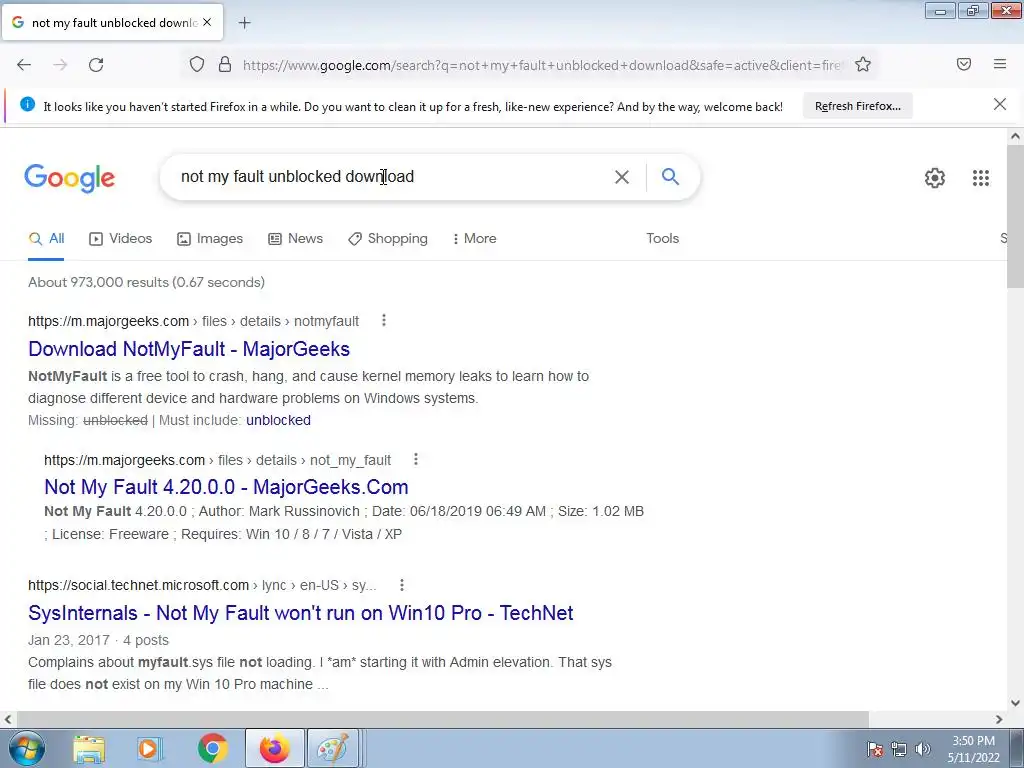Click the social.technet.microsoft.com URL breadcrumb
Image resolution: width=1024 pixels, height=768 pixels.
pyautogui.click(x=202, y=585)
